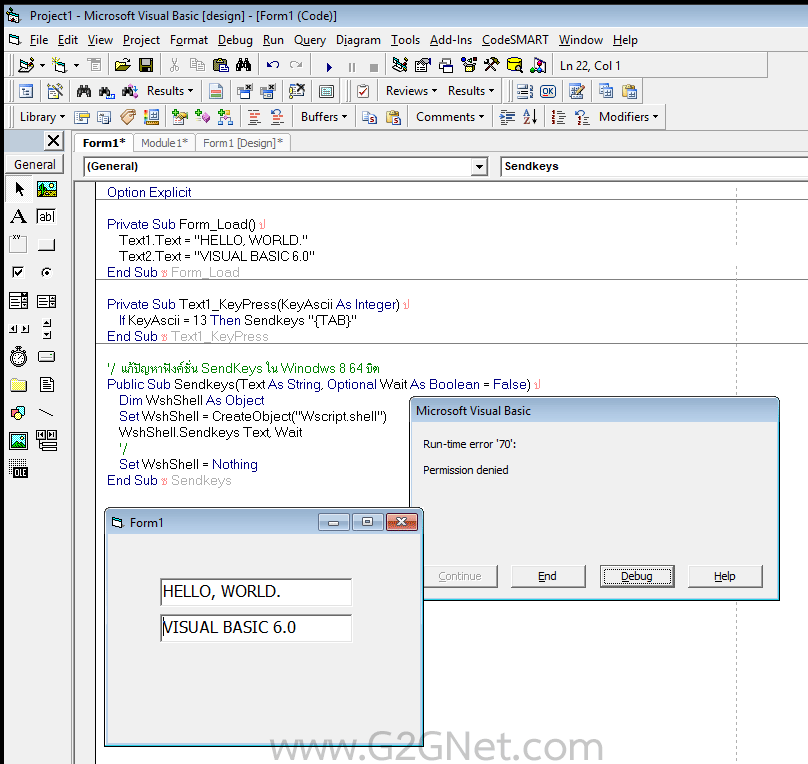Switch to the Module1* code tab
Screen dimensions: 808x764
(x=164, y=143)
